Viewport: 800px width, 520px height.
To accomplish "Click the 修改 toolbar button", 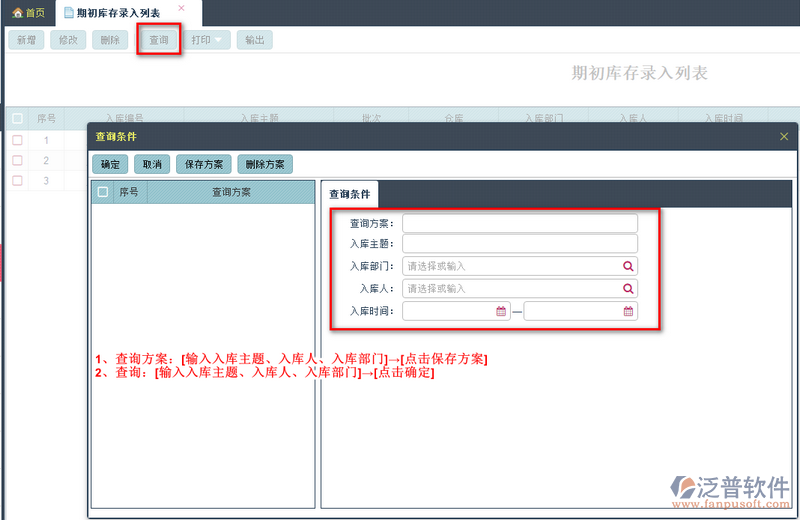I will (x=68, y=40).
